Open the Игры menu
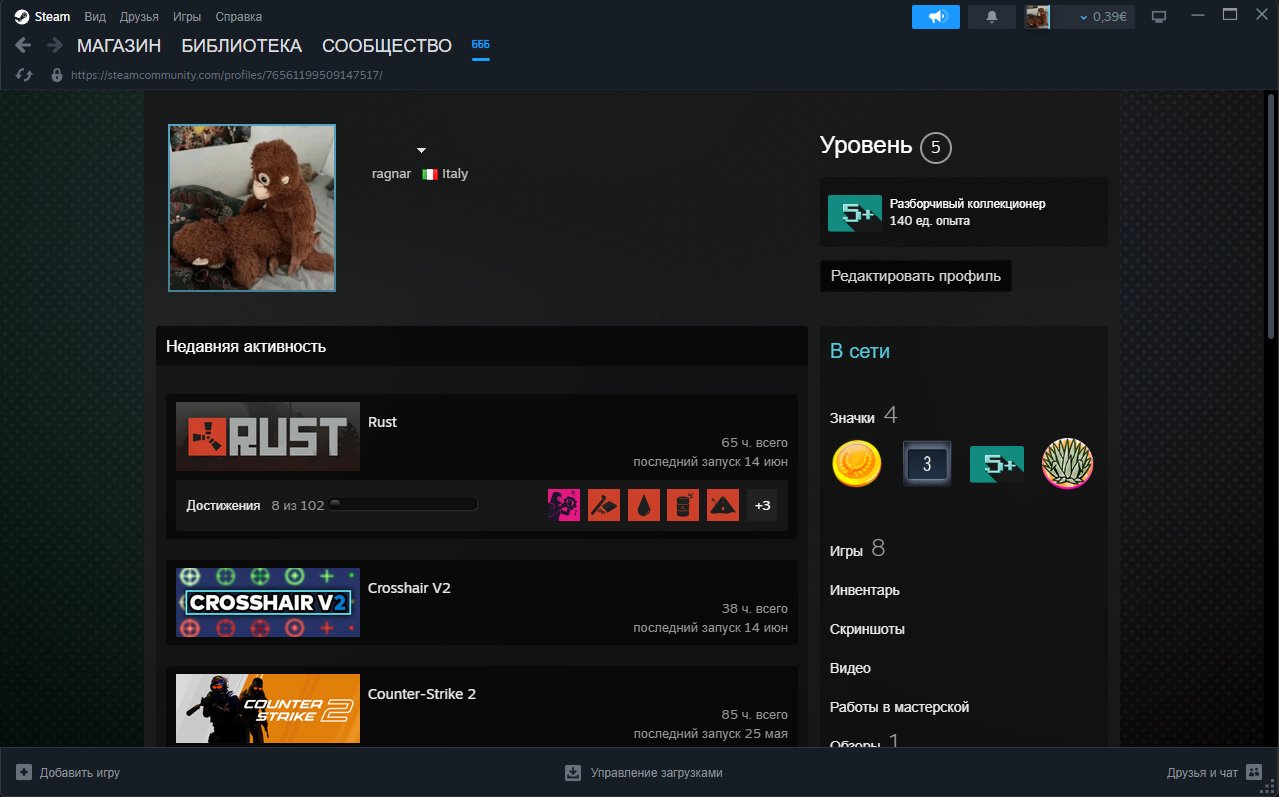This screenshot has height=797, width=1279. pos(187,16)
